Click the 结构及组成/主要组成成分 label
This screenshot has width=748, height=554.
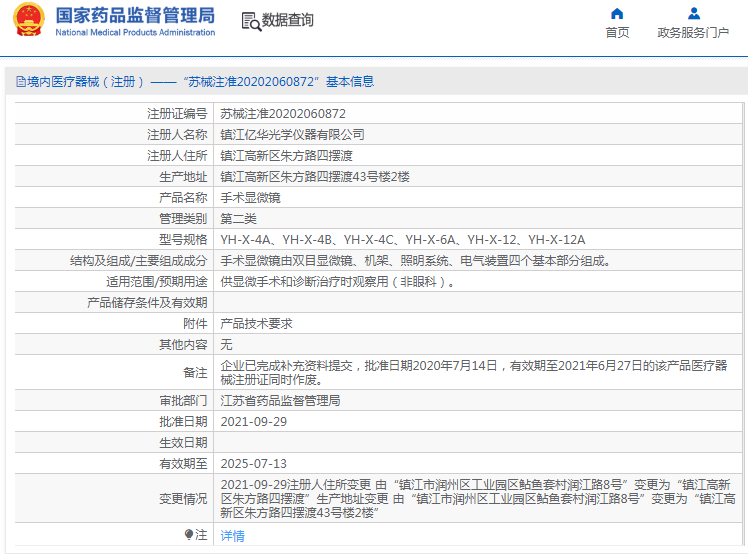(138, 261)
